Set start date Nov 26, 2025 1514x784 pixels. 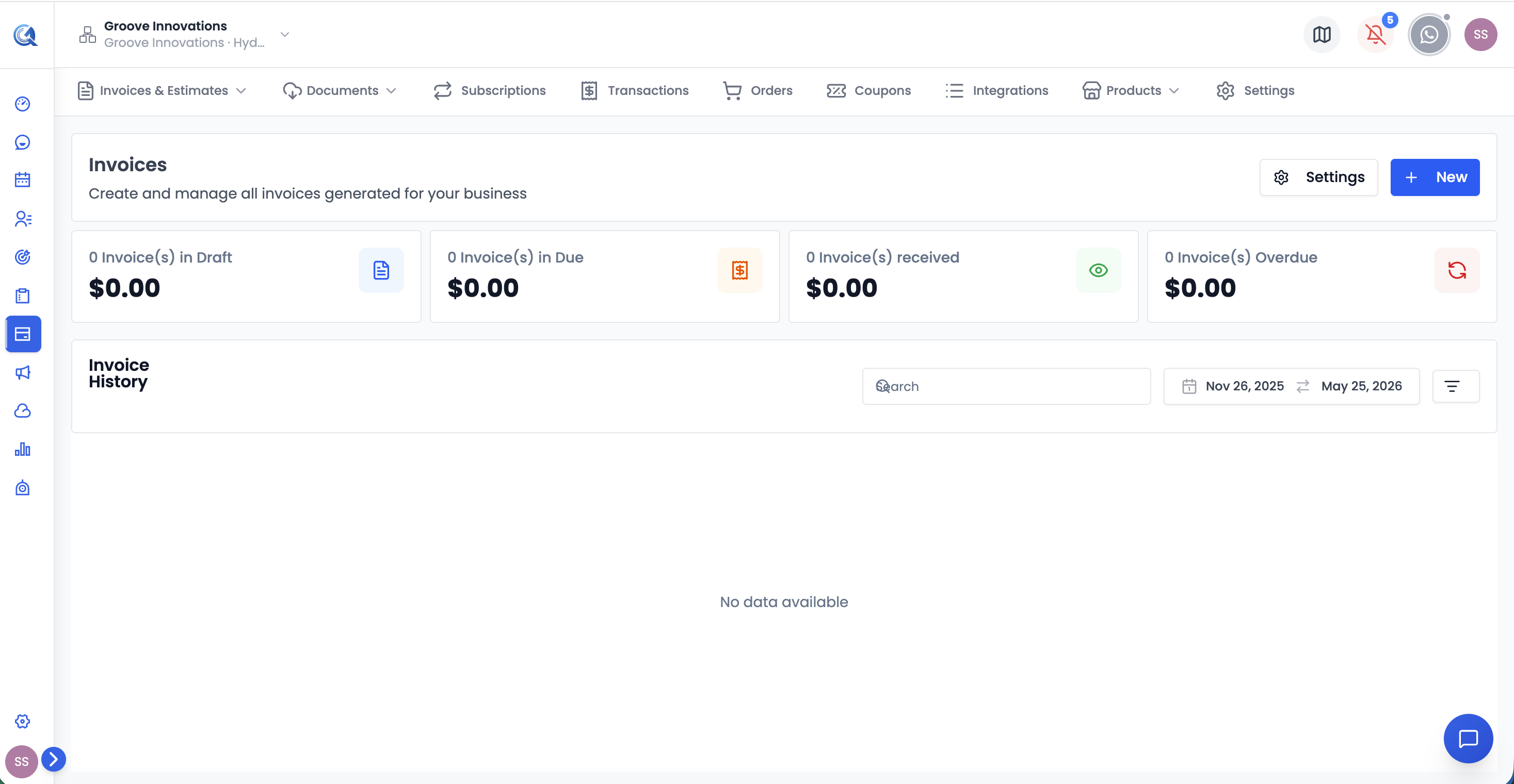1245,386
